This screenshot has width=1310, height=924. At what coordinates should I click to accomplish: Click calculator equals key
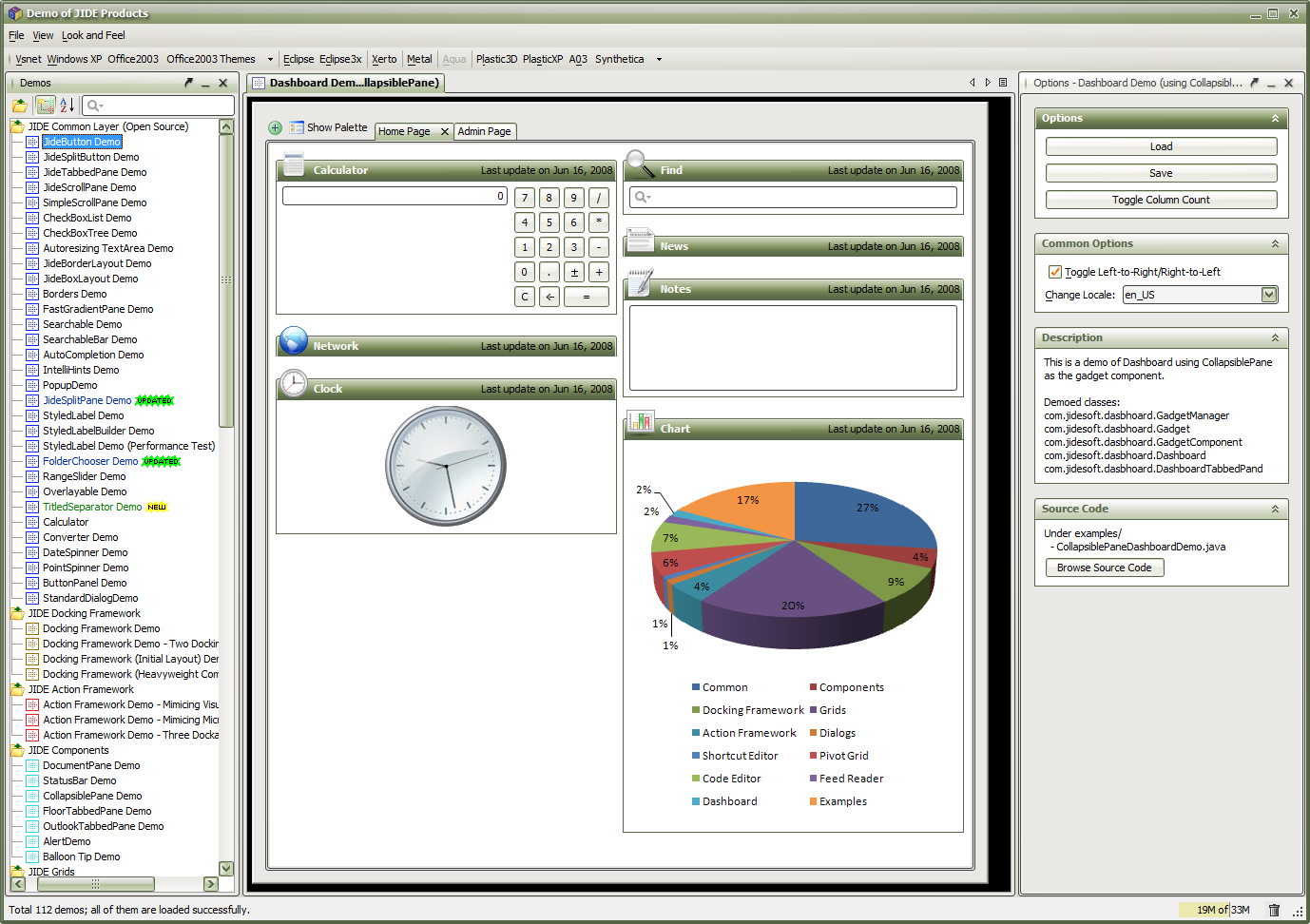pyautogui.click(x=587, y=297)
